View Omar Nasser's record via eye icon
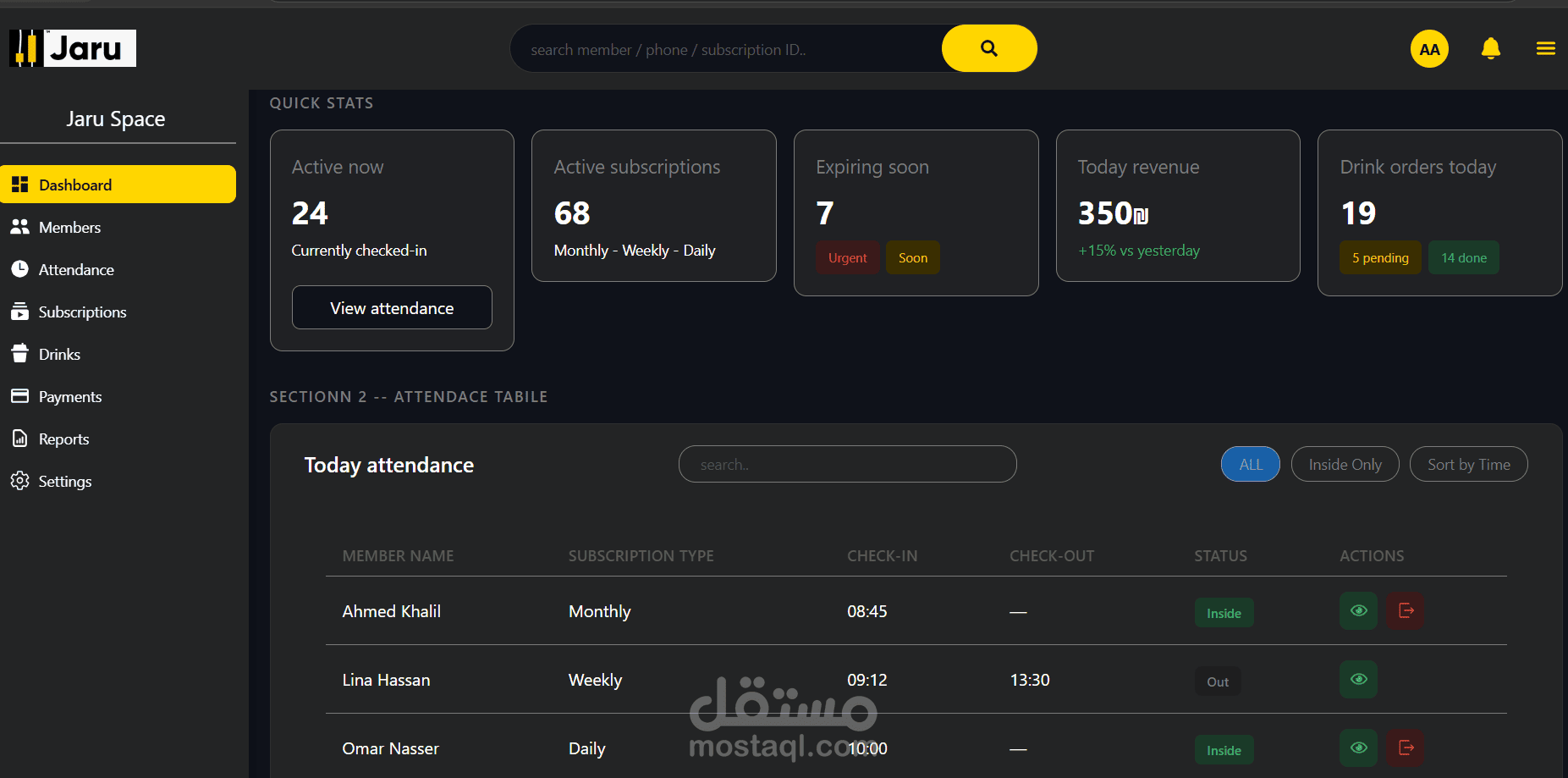Viewport: 1568px width, 778px height. [1358, 748]
